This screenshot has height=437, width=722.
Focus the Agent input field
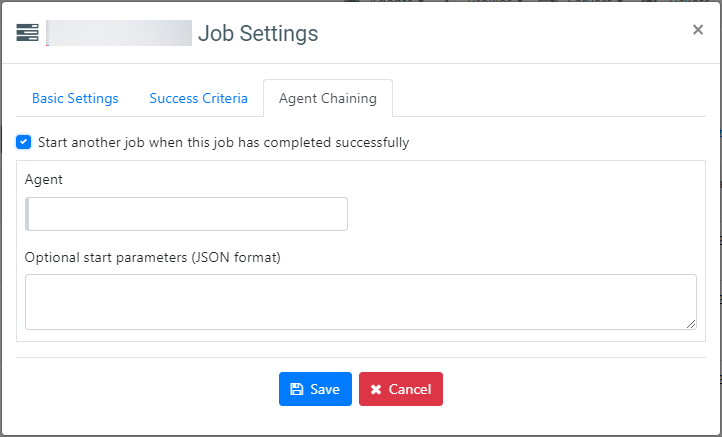pos(186,214)
